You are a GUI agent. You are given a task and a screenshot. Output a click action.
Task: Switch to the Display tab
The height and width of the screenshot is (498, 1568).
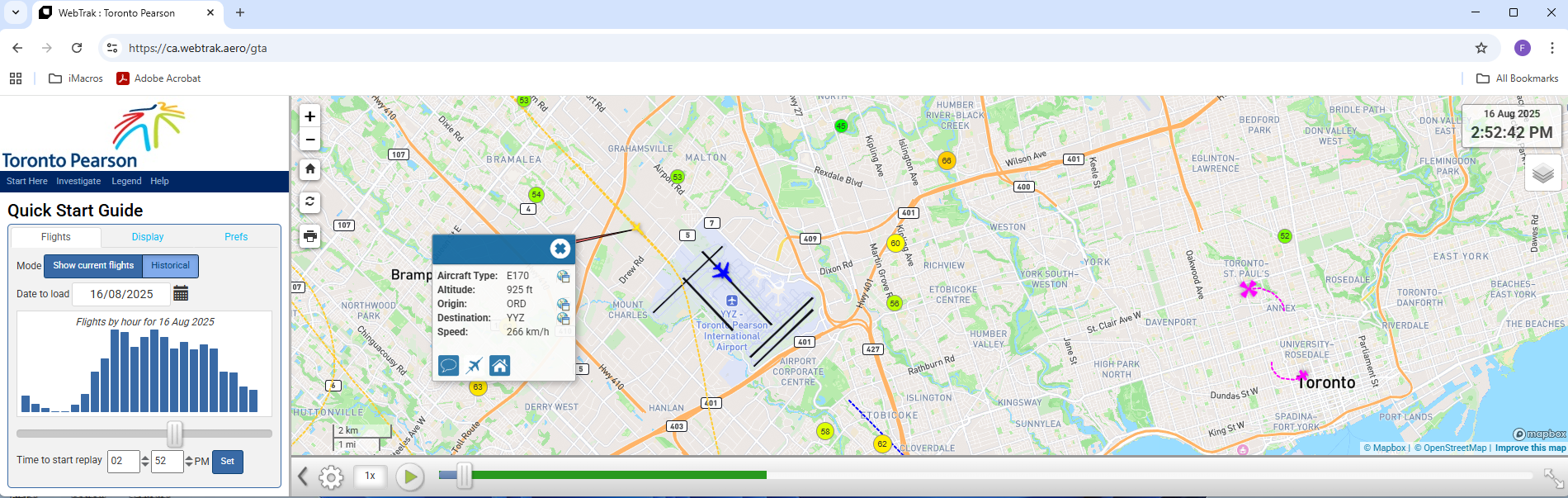[x=148, y=237]
